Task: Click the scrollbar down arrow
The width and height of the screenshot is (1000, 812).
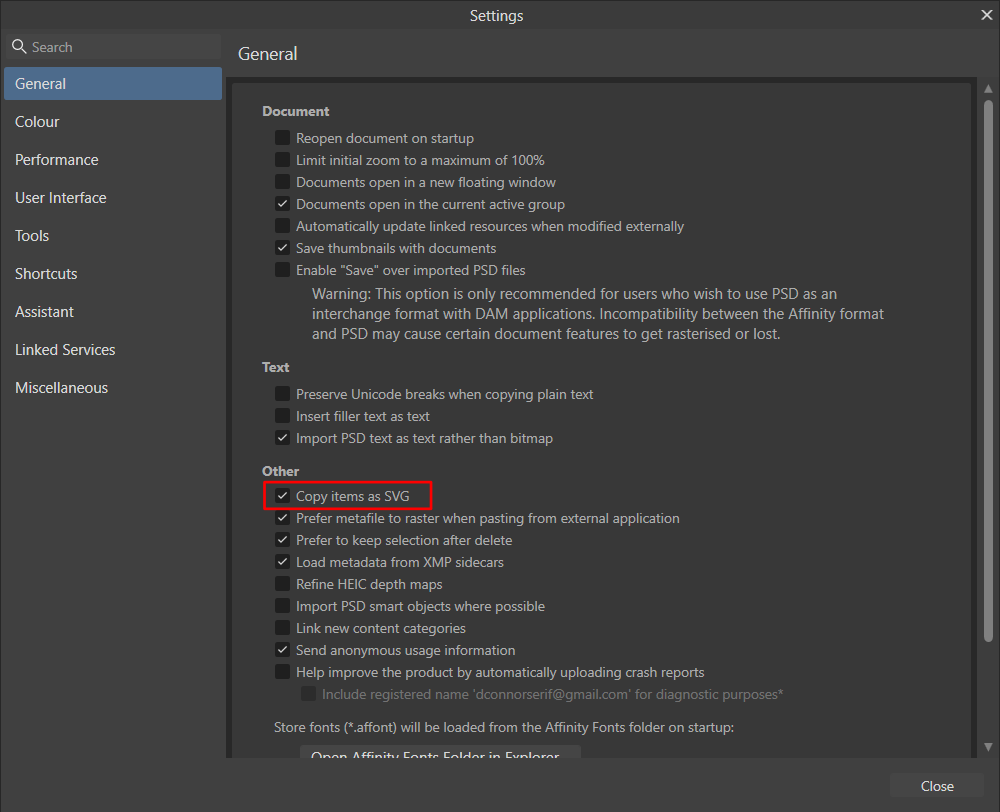Action: (988, 745)
